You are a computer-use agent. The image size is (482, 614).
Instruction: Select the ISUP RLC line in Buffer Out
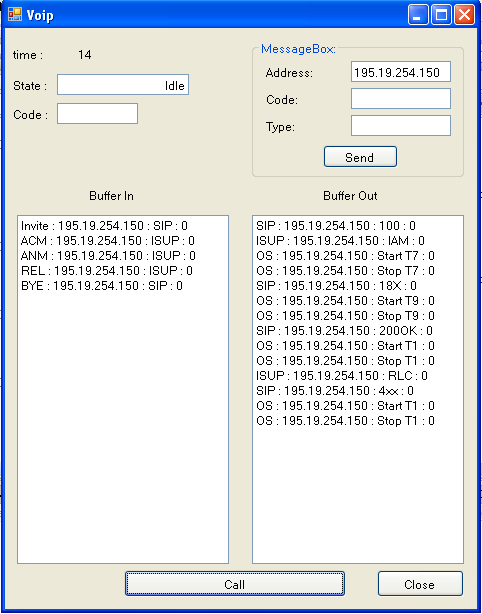pos(342,376)
